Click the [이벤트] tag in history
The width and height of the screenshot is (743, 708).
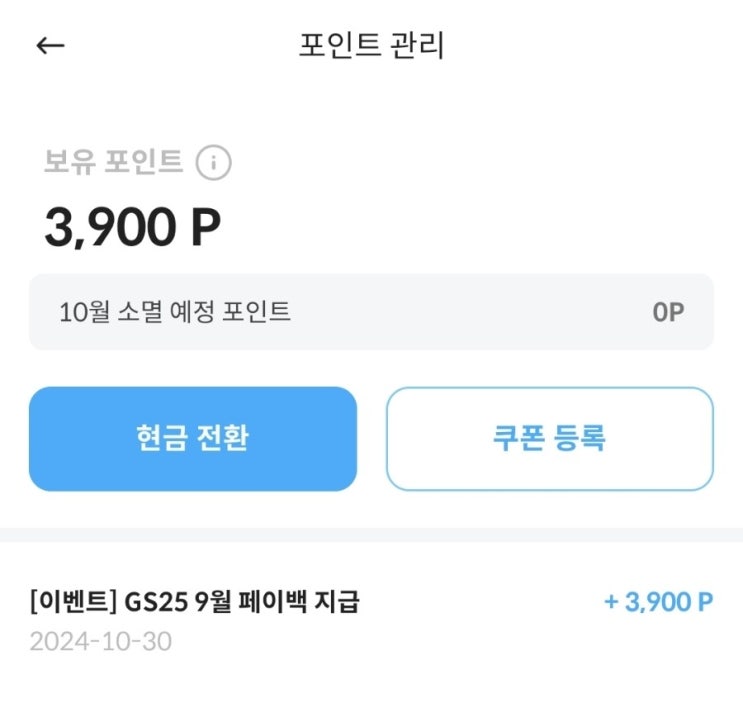tap(72, 602)
